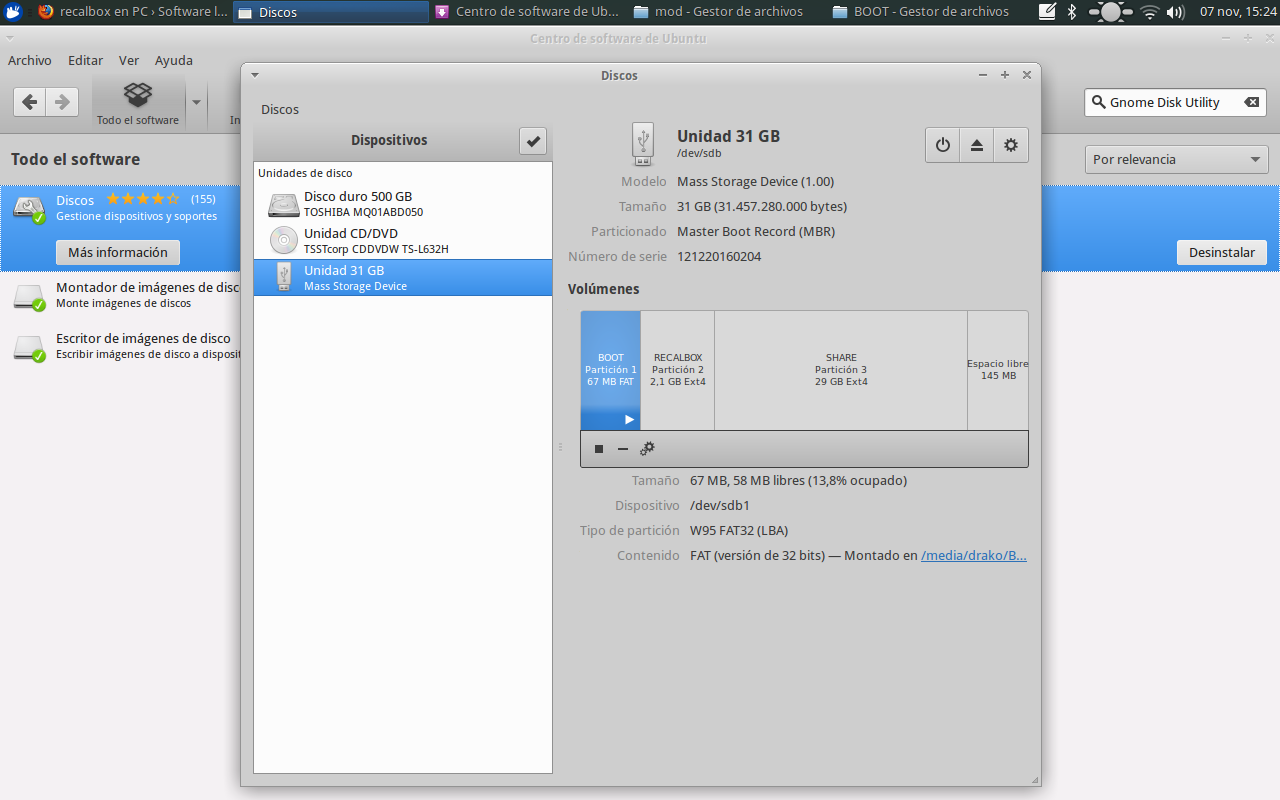The image size is (1280, 800).
Task: Open the Por relevancia sort dropdown
Action: [x=1177, y=160]
